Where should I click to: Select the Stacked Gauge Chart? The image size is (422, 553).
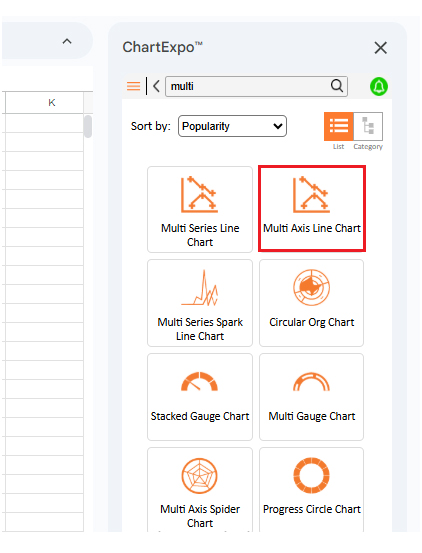200,397
